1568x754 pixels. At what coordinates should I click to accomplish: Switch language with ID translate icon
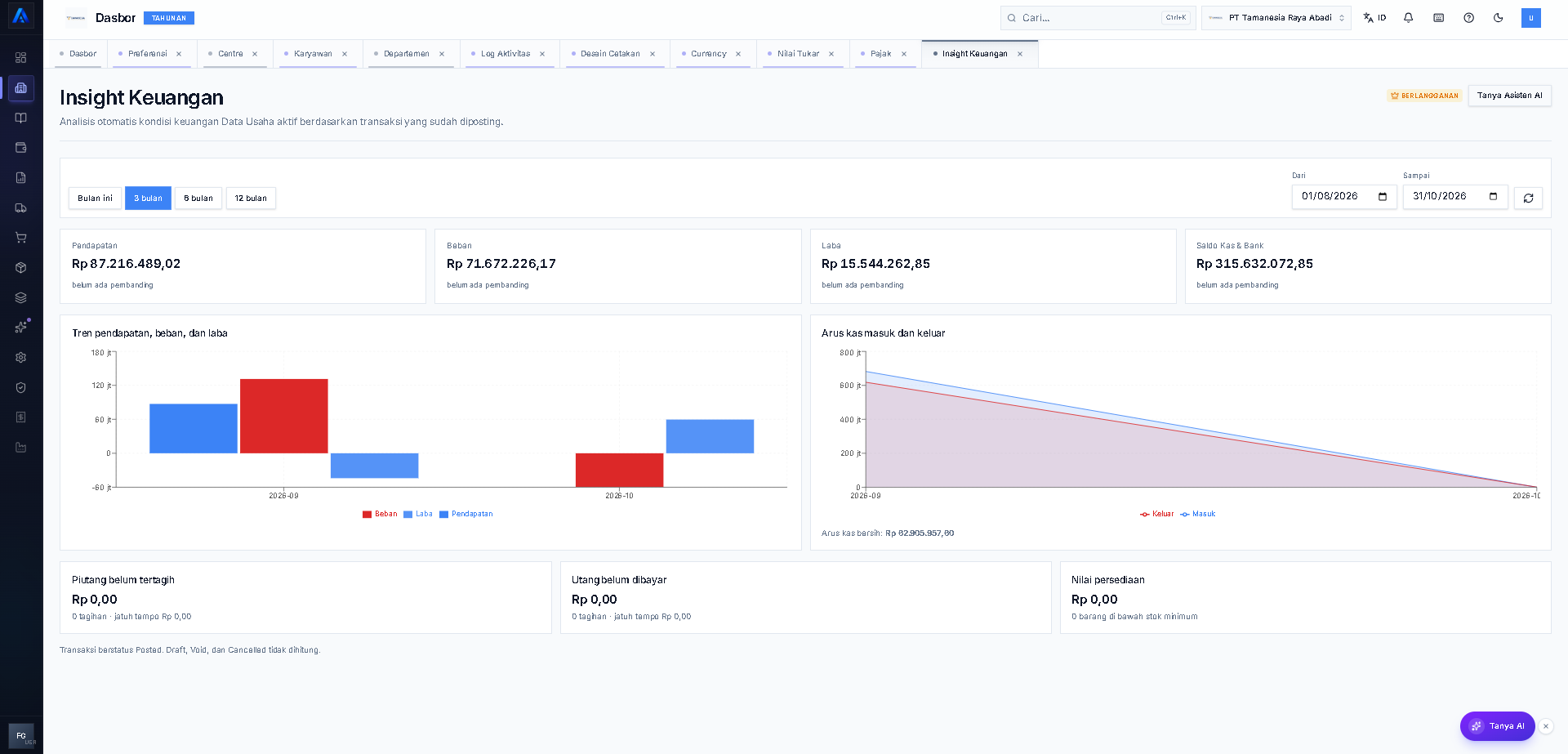1375,17
